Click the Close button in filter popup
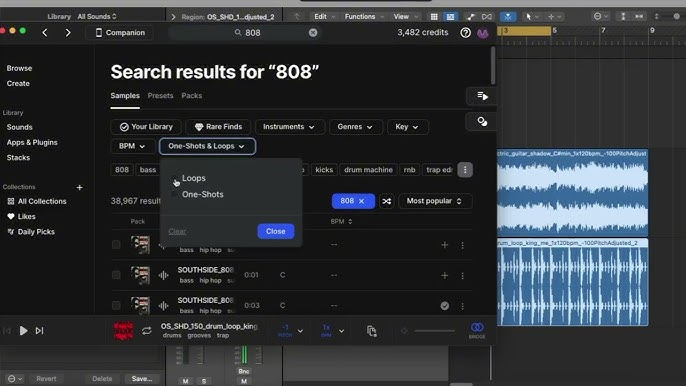The height and width of the screenshot is (386, 686). point(276,232)
